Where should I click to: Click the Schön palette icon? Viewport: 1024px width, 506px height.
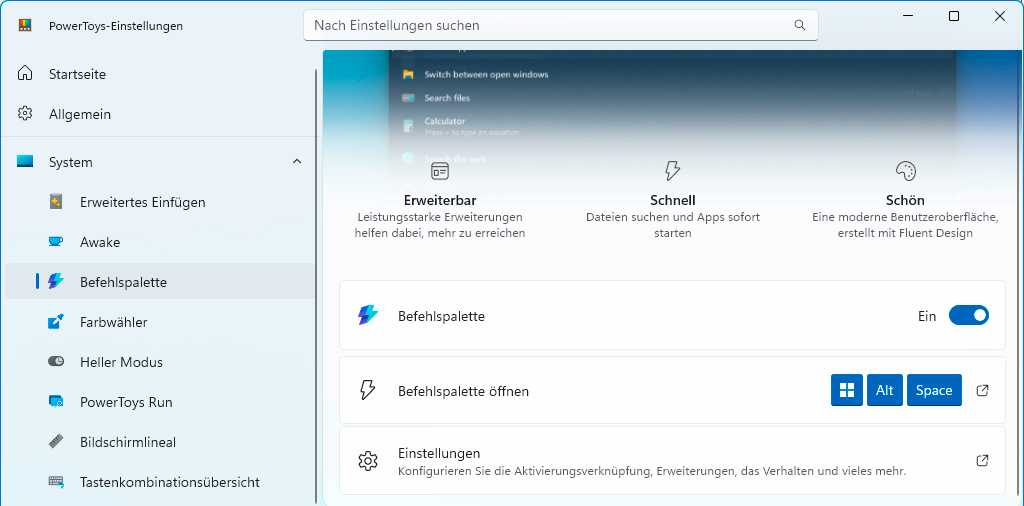906,171
